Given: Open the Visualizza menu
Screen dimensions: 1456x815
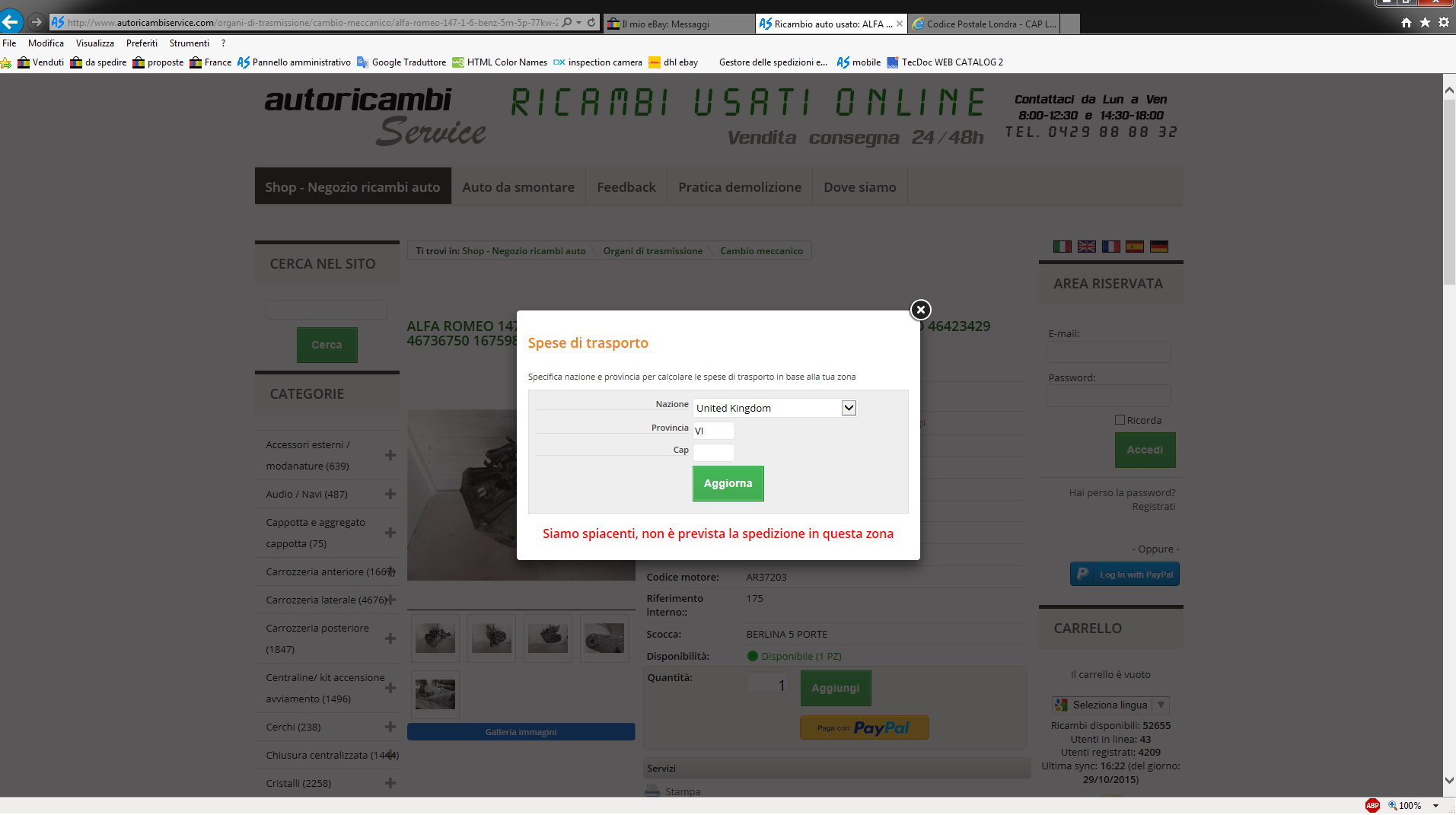Looking at the screenshot, I should pyautogui.click(x=95, y=43).
